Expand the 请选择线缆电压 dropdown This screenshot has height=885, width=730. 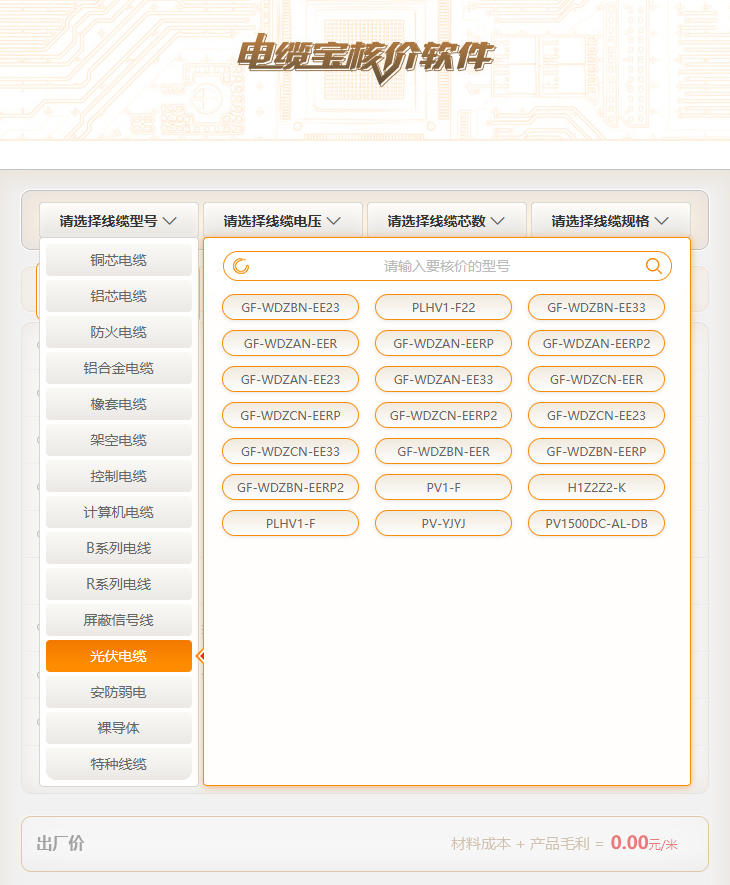click(x=282, y=221)
